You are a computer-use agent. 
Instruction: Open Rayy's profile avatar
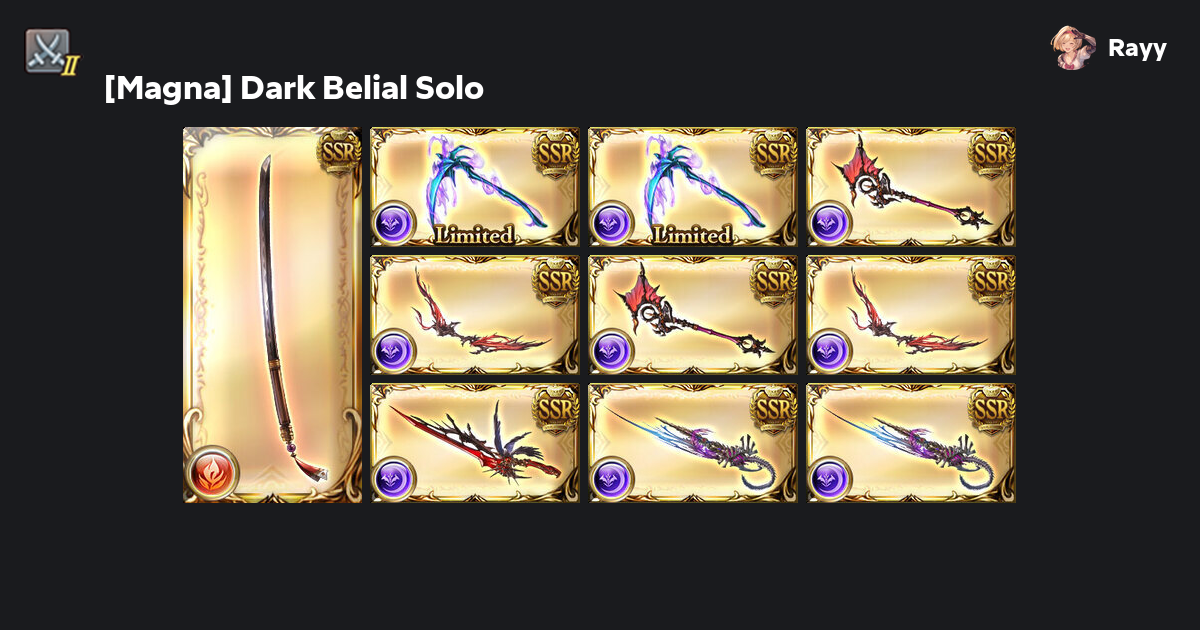[x=1073, y=48]
